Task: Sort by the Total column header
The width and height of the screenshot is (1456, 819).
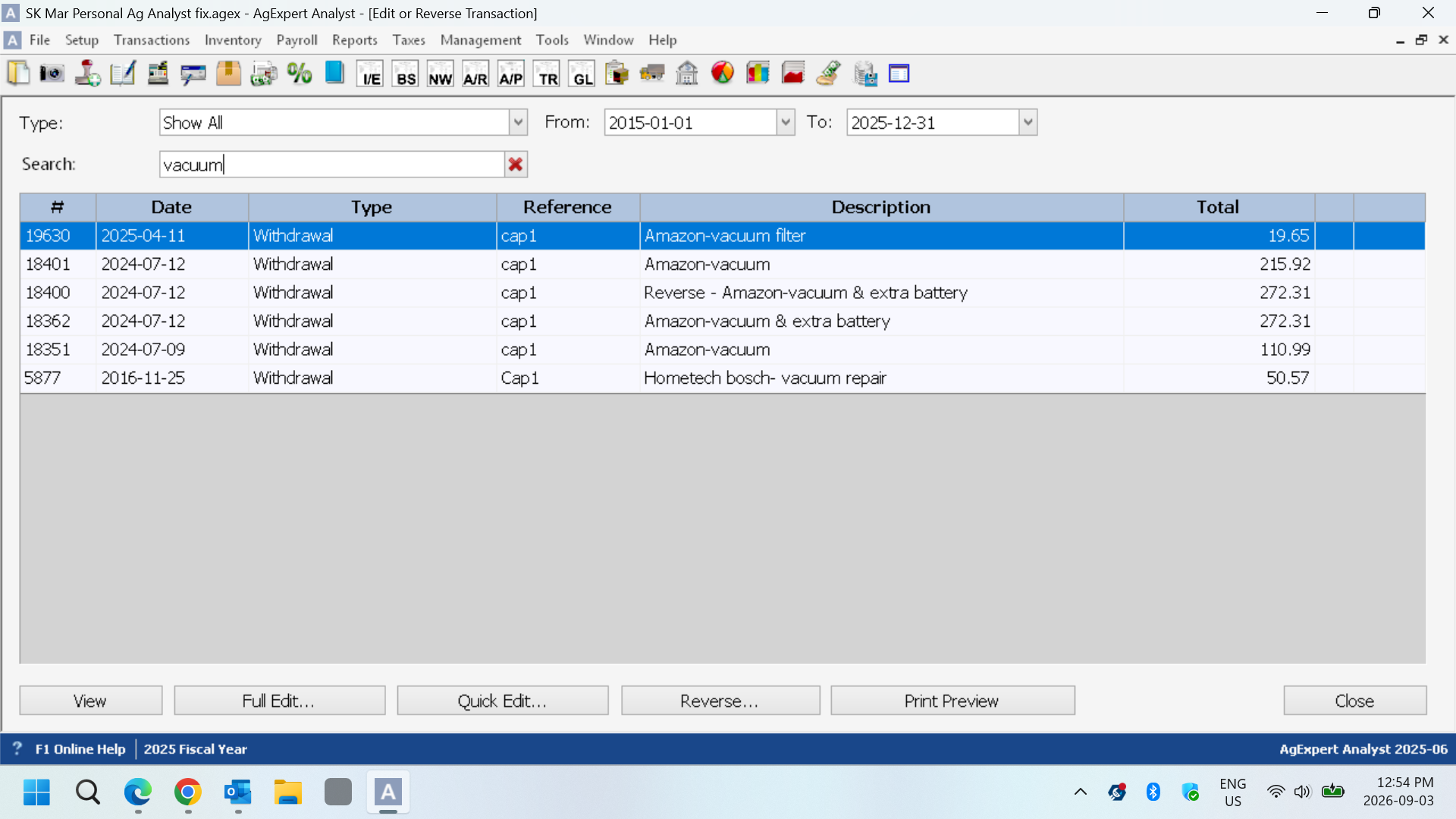Action: click(1218, 207)
